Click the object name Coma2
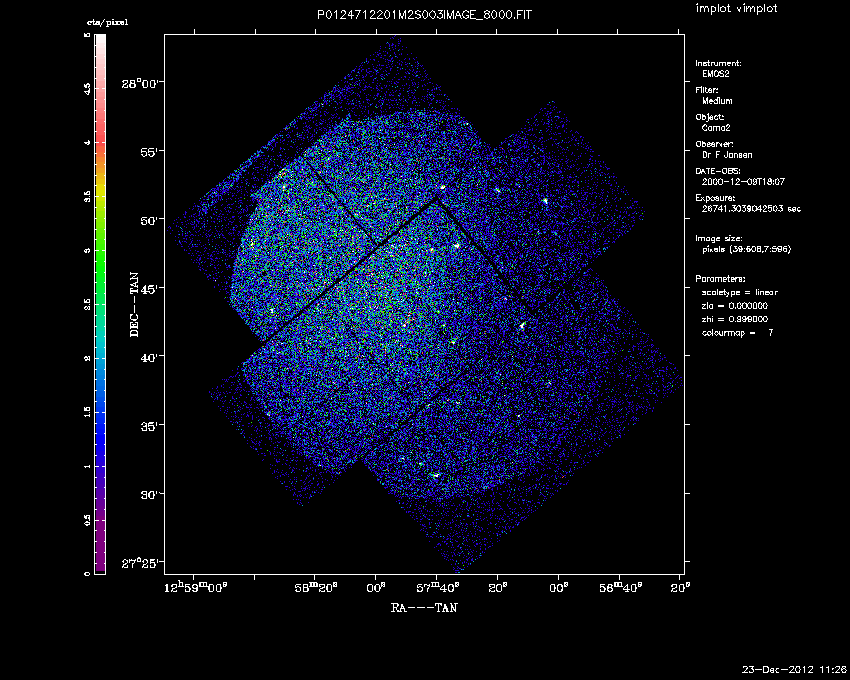 716,128
